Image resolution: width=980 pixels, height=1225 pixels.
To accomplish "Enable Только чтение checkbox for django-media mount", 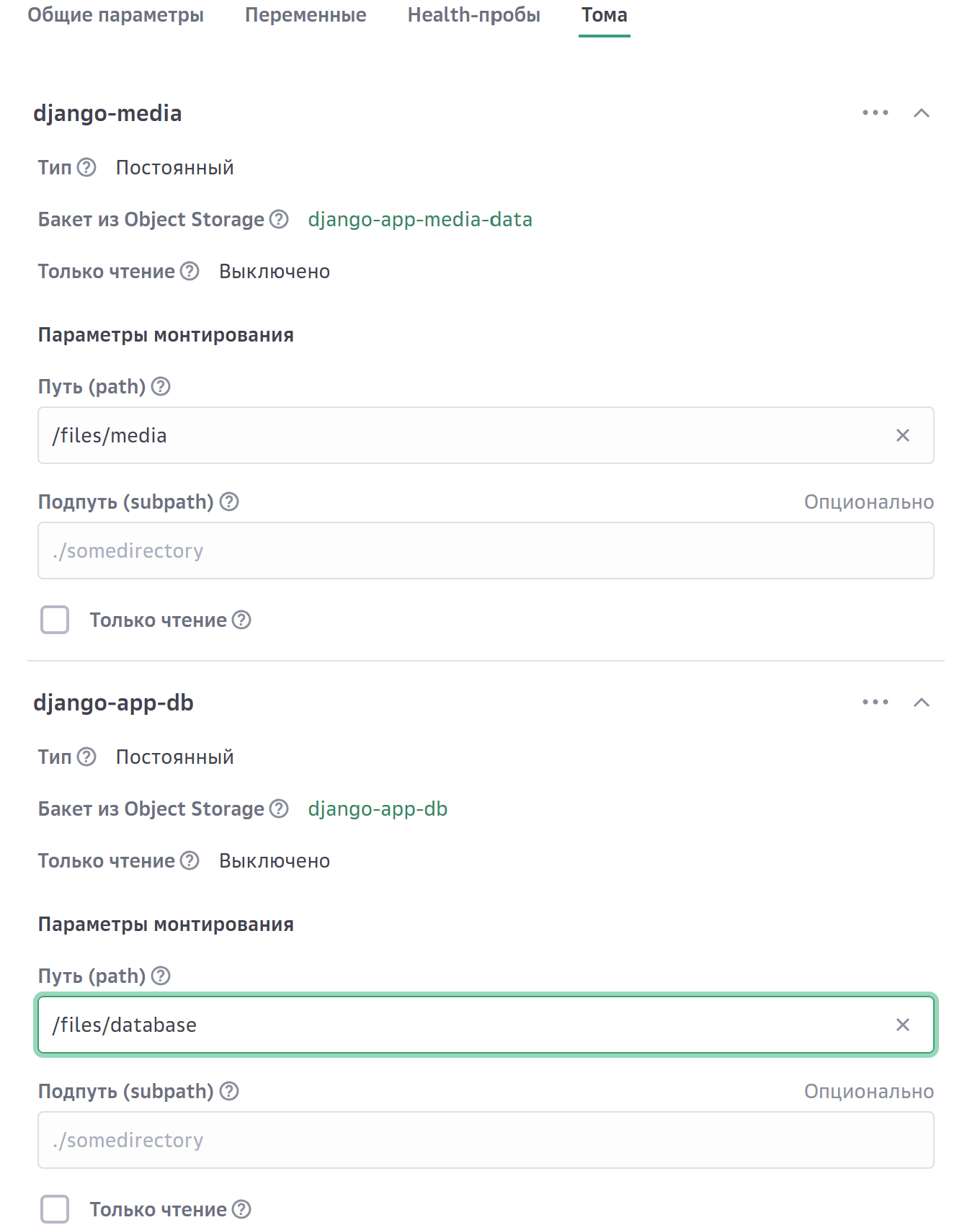I will tap(55, 620).
